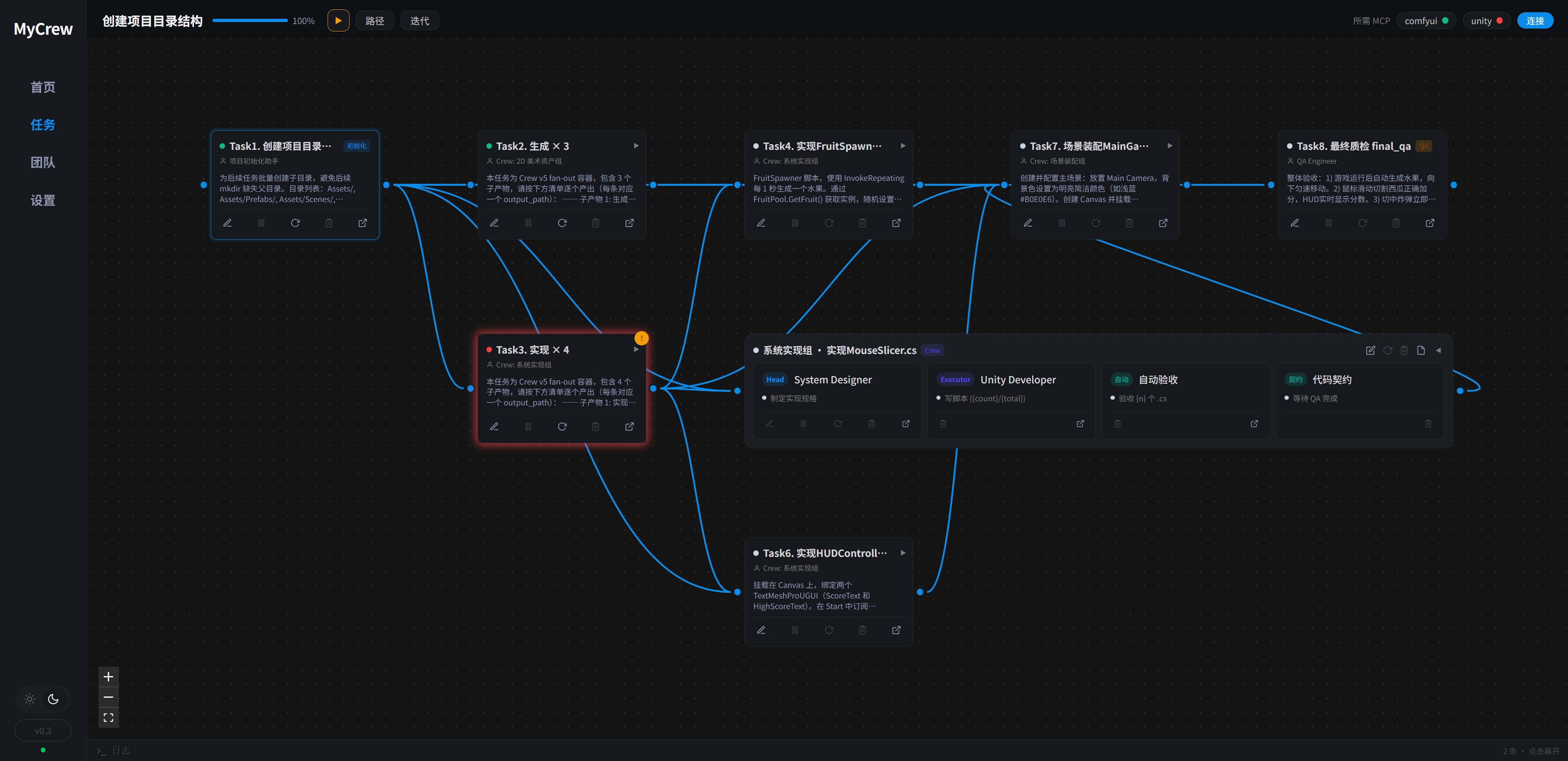Run workflow with the orange play button
The height and width of the screenshot is (761, 1568).
[339, 21]
